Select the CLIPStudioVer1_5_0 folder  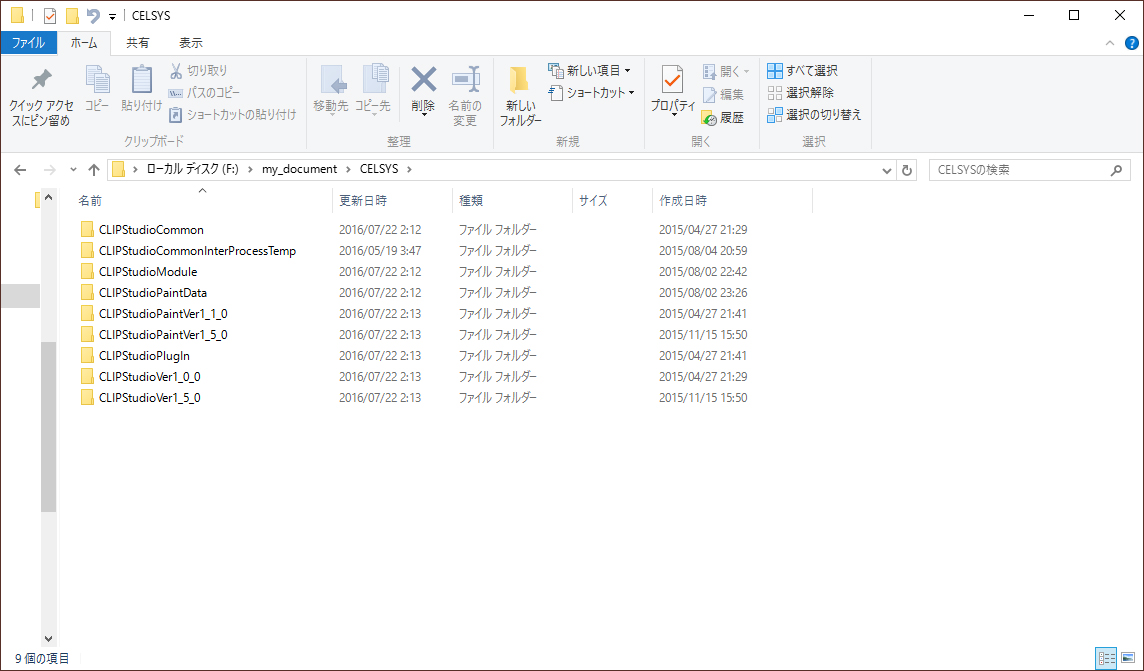140,398
